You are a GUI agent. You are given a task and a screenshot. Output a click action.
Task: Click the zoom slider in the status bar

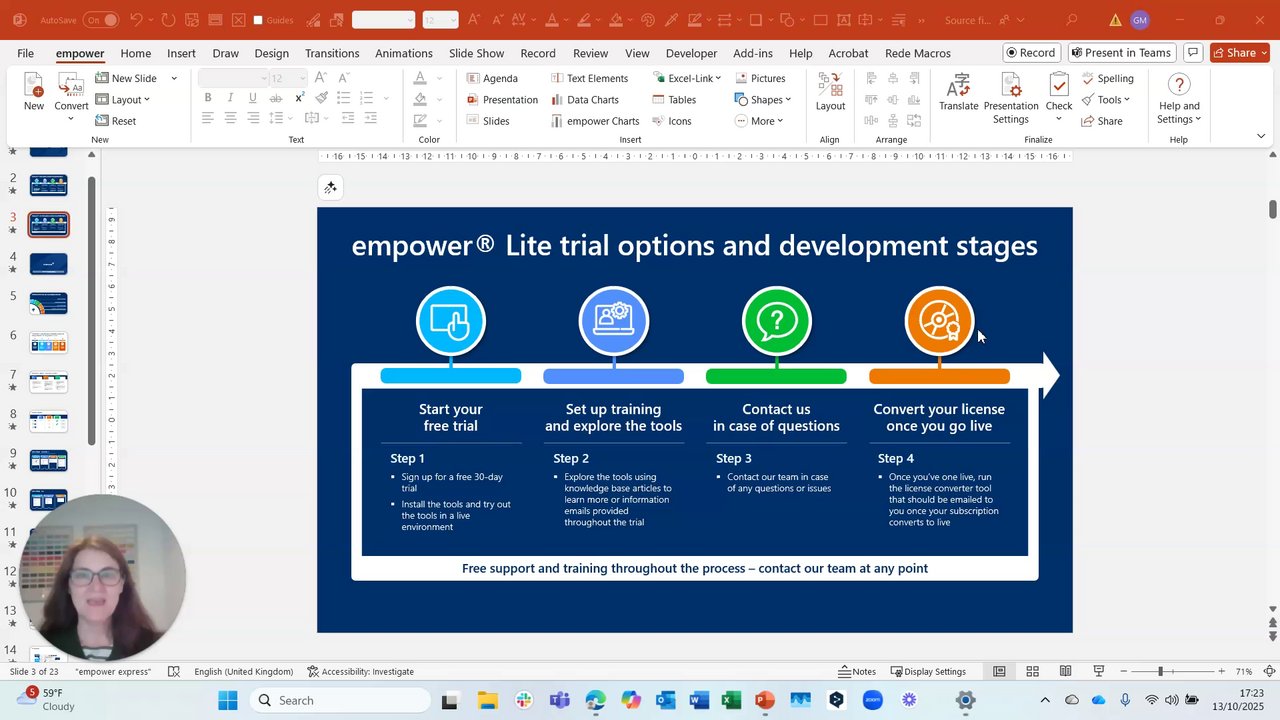coord(1172,672)
